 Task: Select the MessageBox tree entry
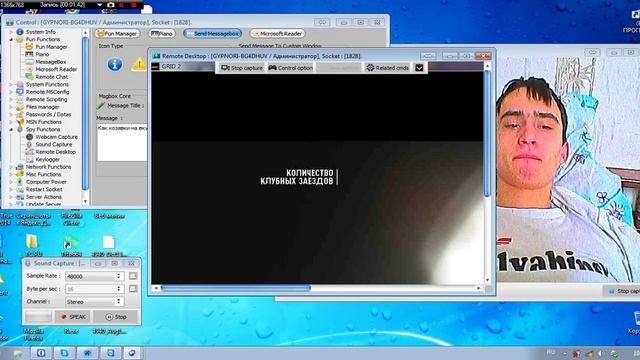coord(51,62)
